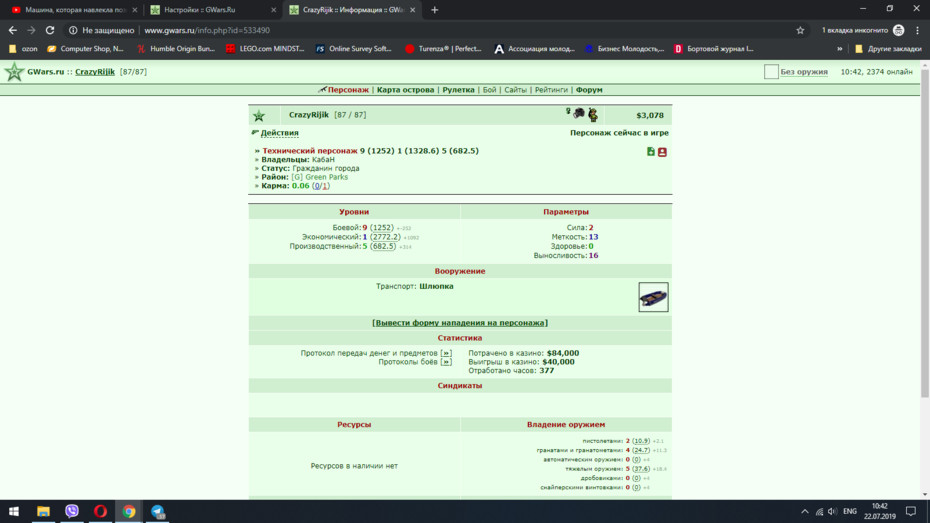Open a new browser tab

pyautogui.click(x=435, y=9)
